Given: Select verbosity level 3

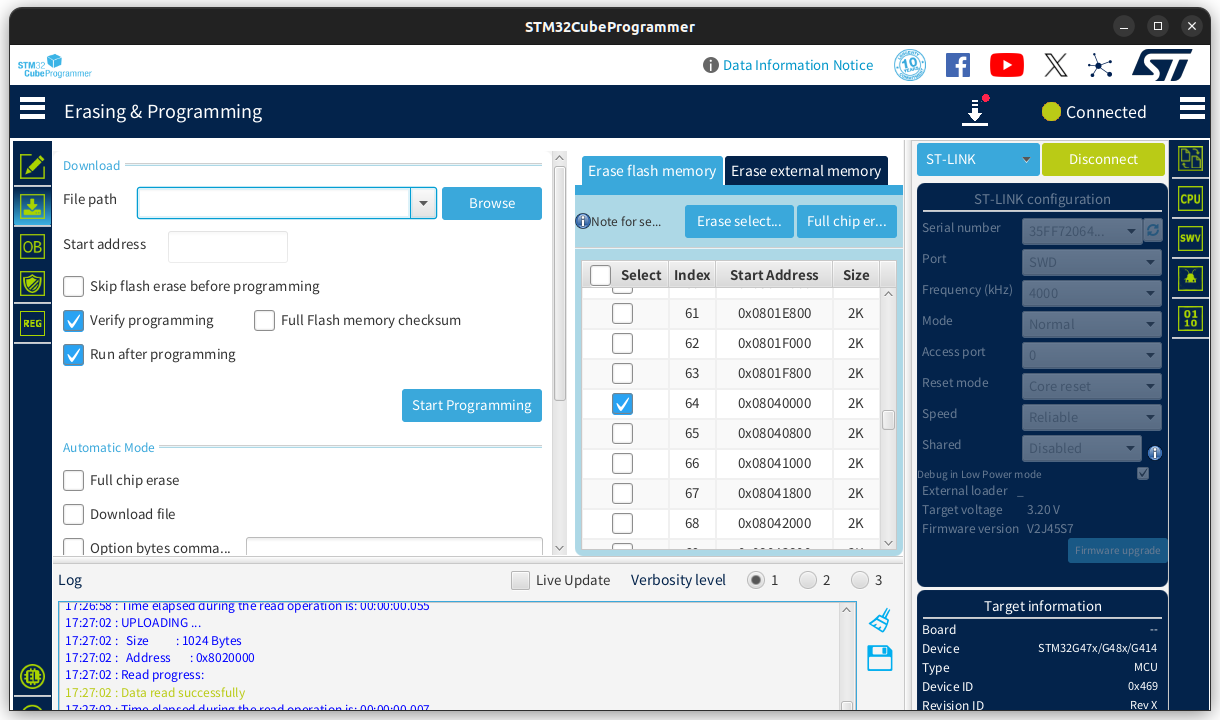Looking at the screenshot, I should 860,580.
